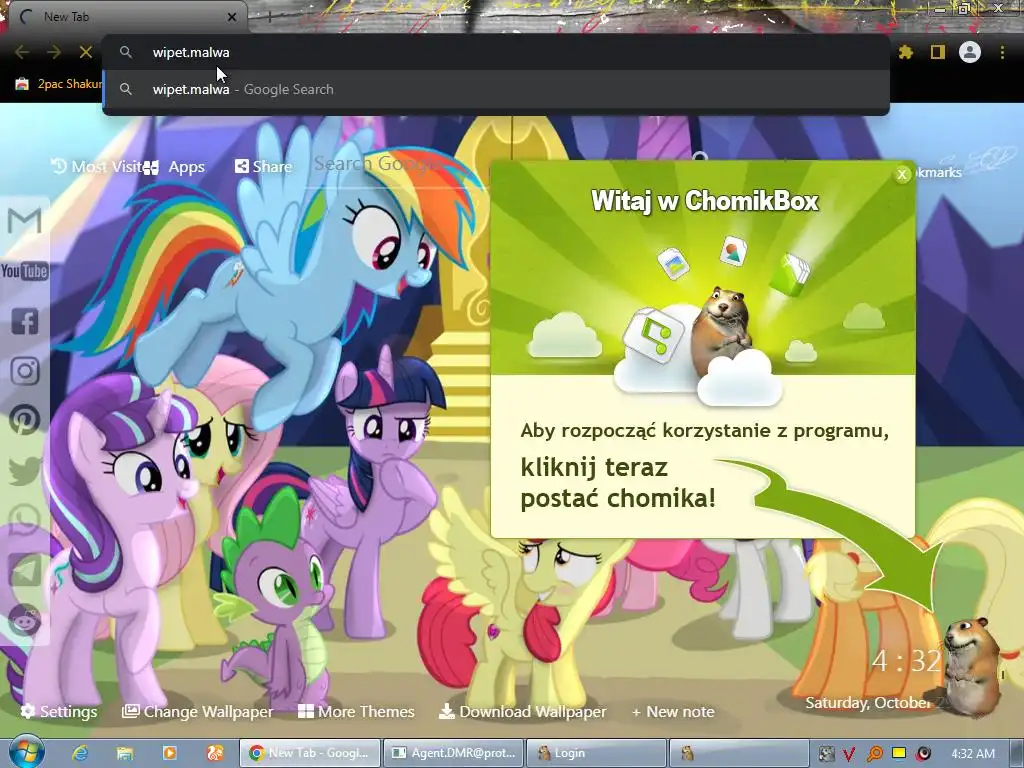Close the ChomikBox welcome popup

click(902, 174)
